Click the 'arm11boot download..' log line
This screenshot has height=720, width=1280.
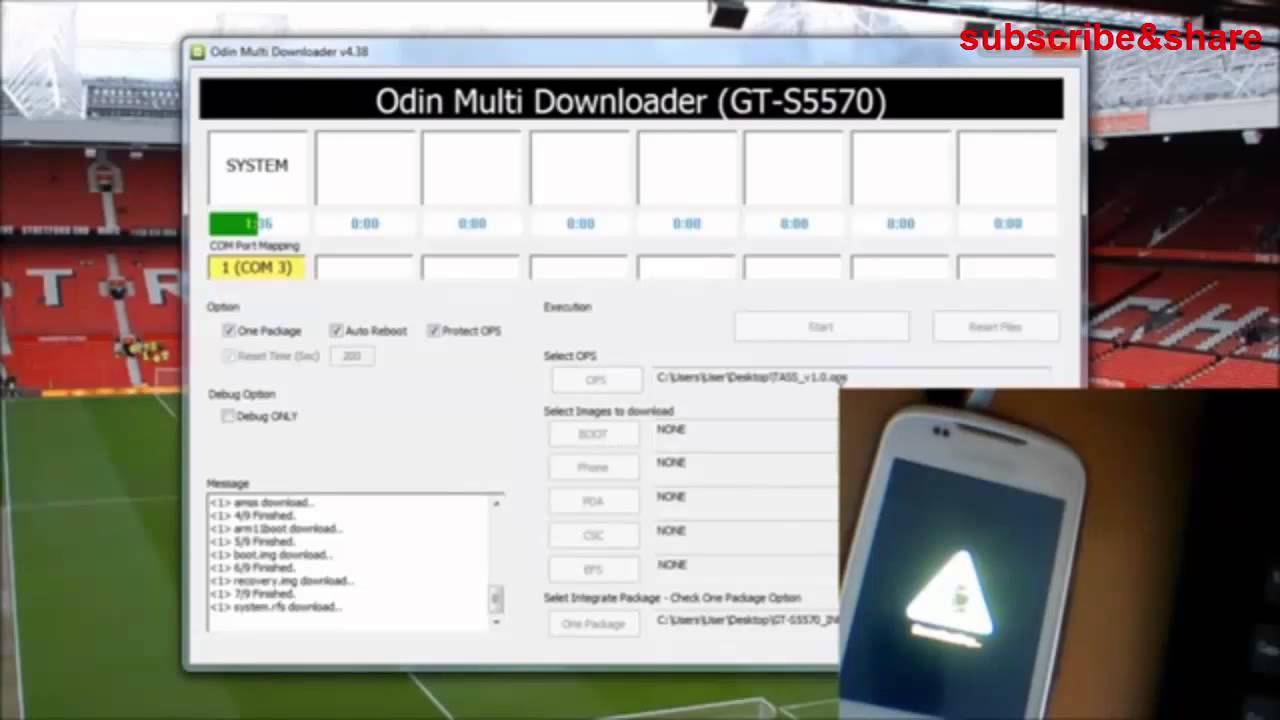(x=276, y=529)
